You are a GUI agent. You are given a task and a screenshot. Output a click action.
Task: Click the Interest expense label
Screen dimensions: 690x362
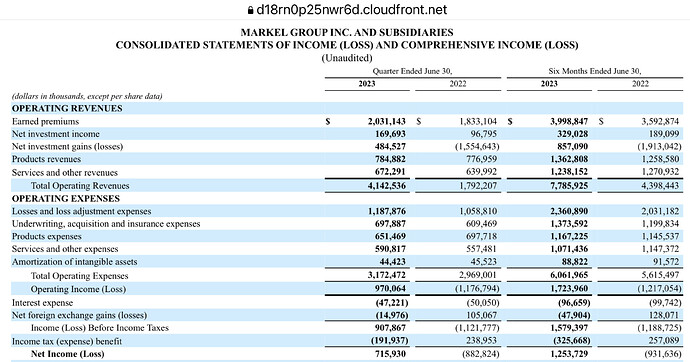[x=42, y=303]
